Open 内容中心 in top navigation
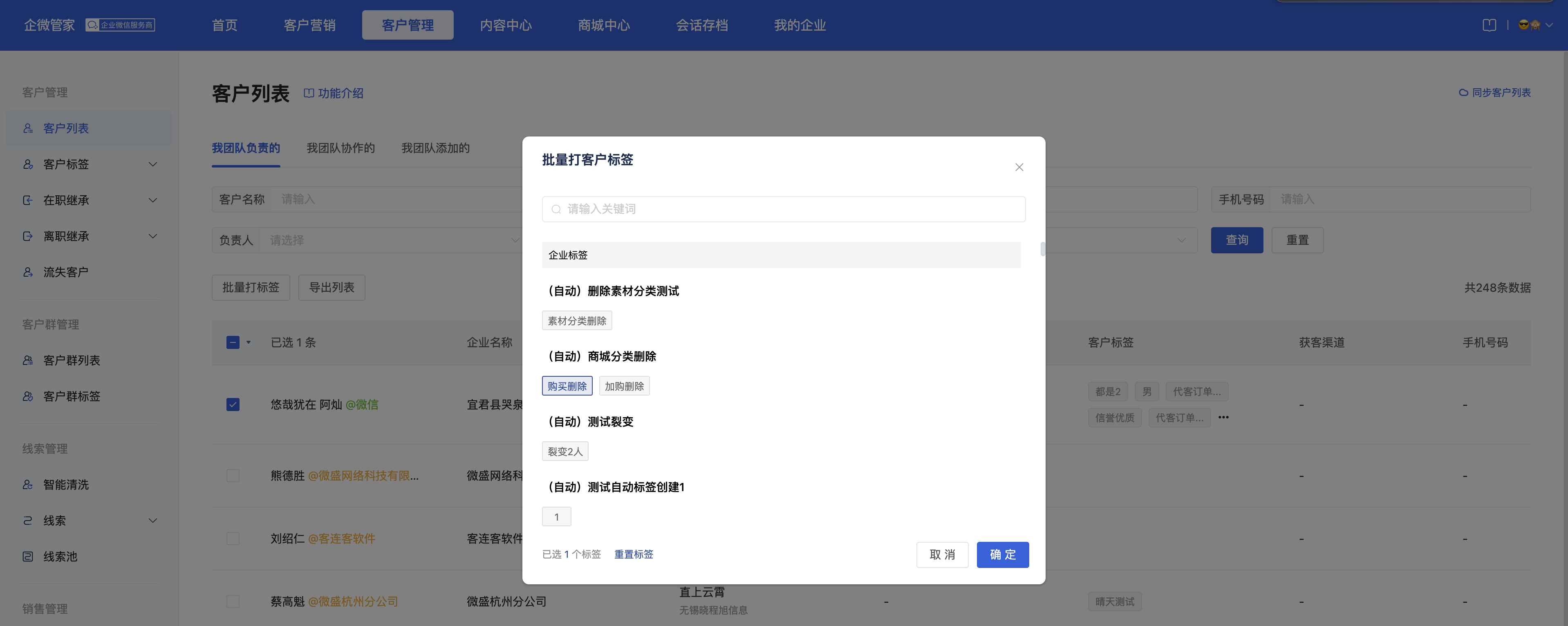1568x626 pixels. point(506,25)
